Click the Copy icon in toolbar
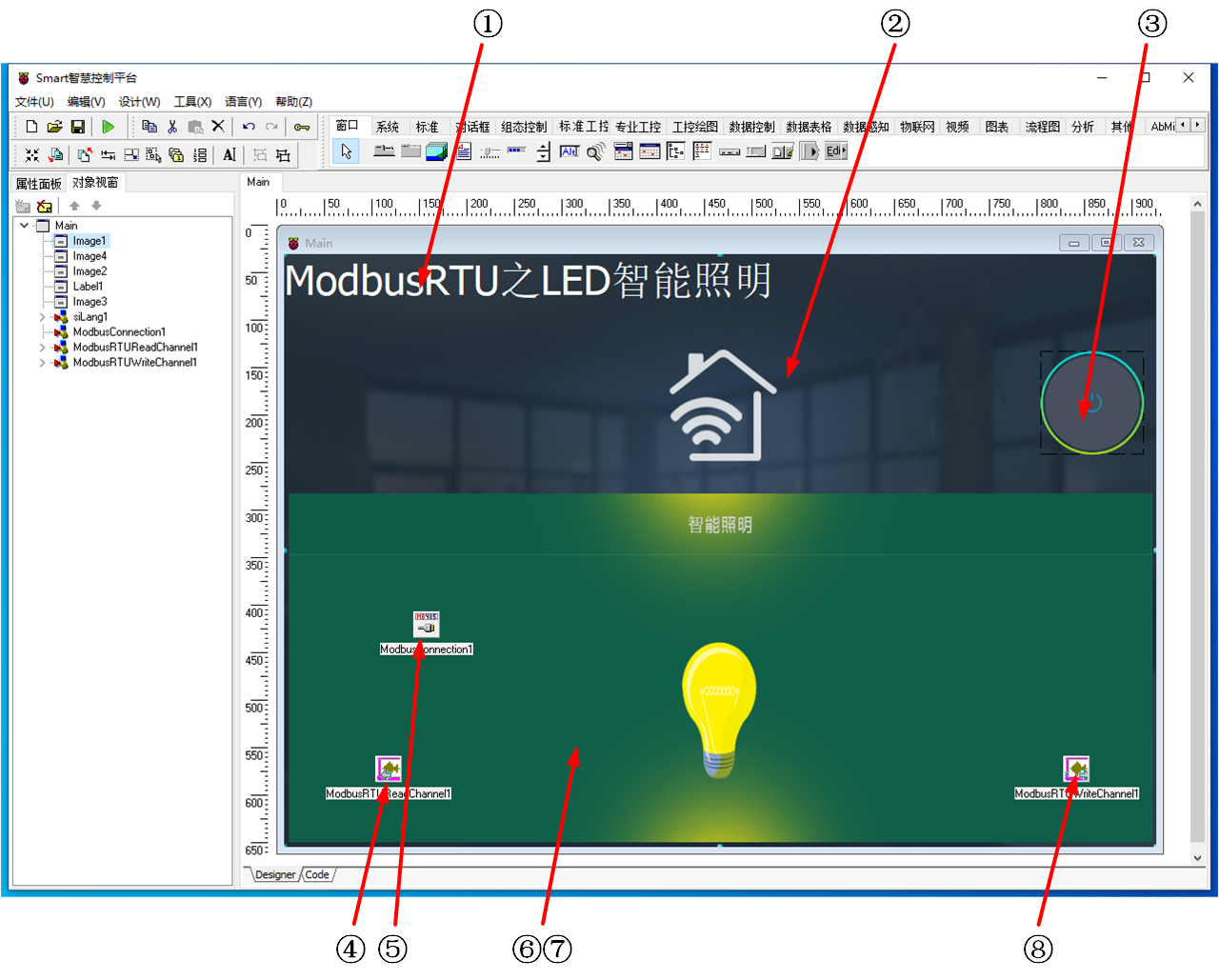 (x=150, y=127)
